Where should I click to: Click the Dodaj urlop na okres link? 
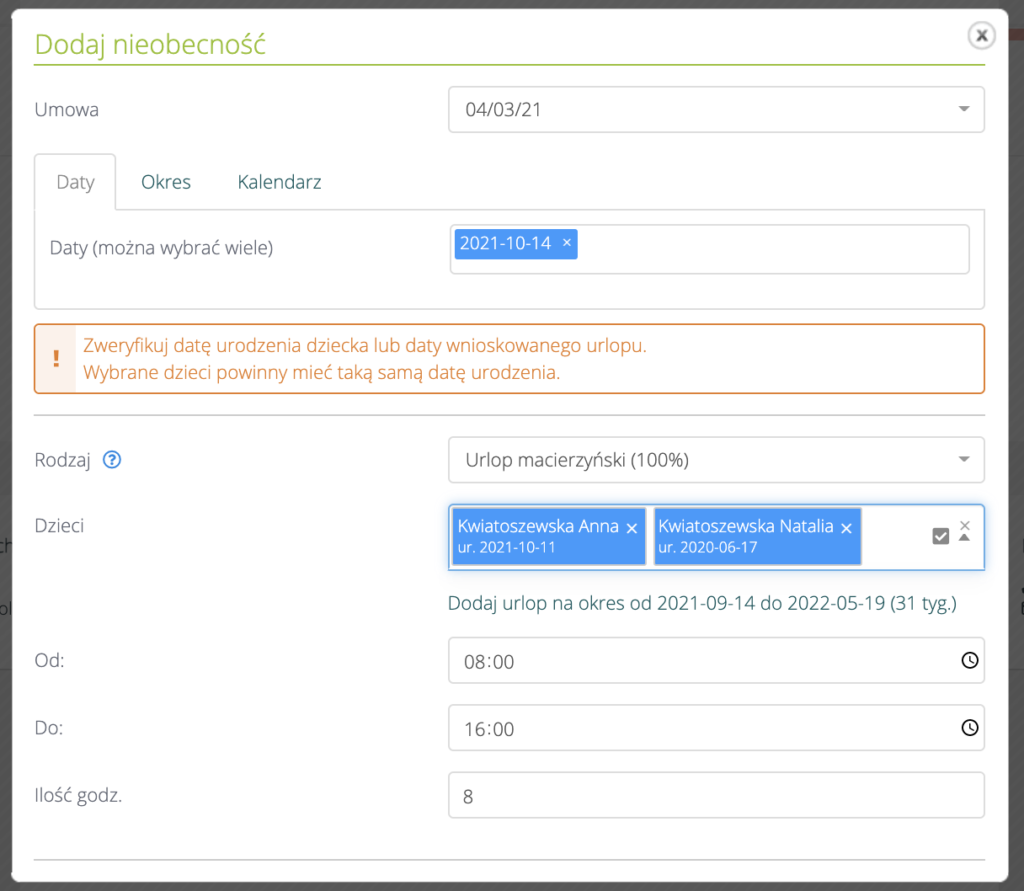tap(702, 604)
